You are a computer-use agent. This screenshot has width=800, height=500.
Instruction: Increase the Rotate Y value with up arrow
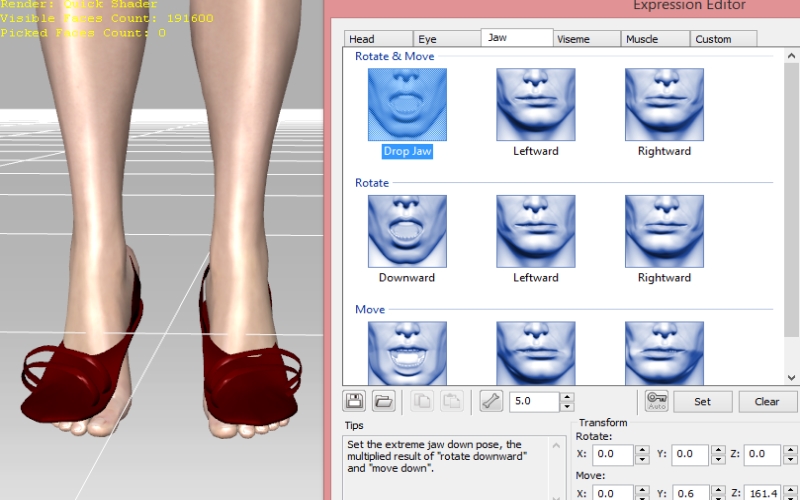(x=718, y=450)
